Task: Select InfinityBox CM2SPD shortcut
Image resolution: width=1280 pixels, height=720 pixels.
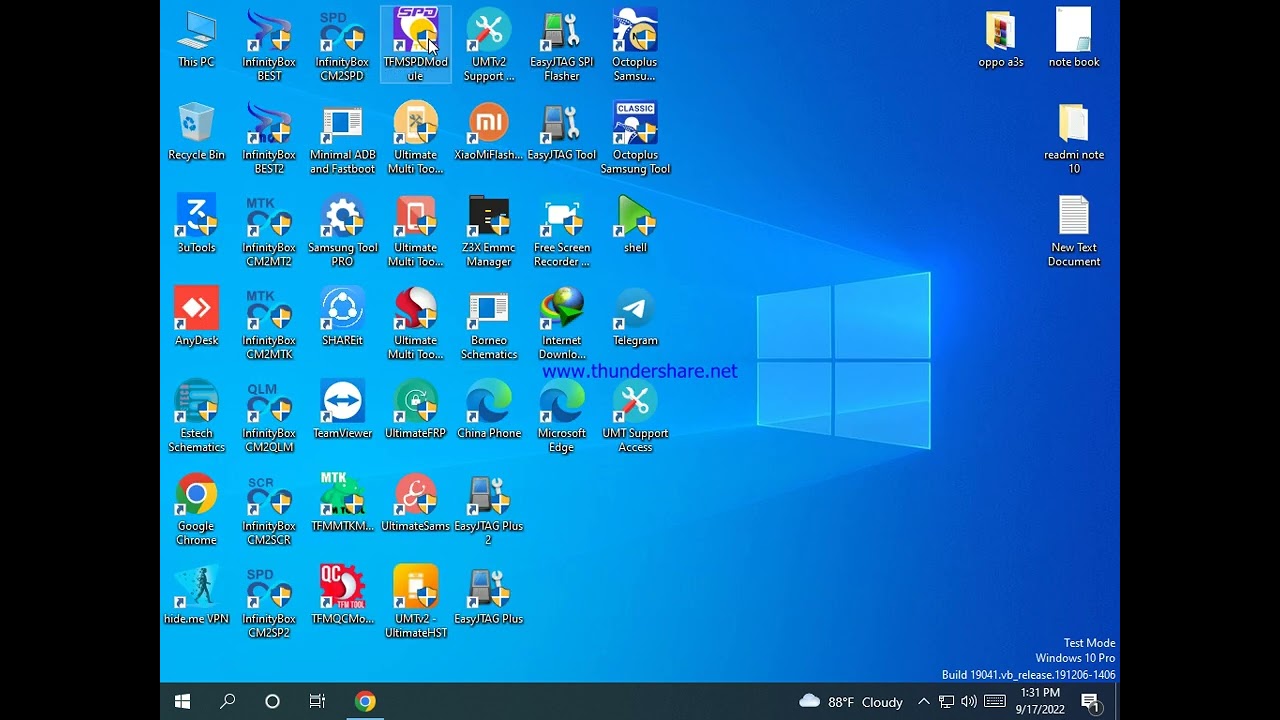Action: (x=342, y=46)
